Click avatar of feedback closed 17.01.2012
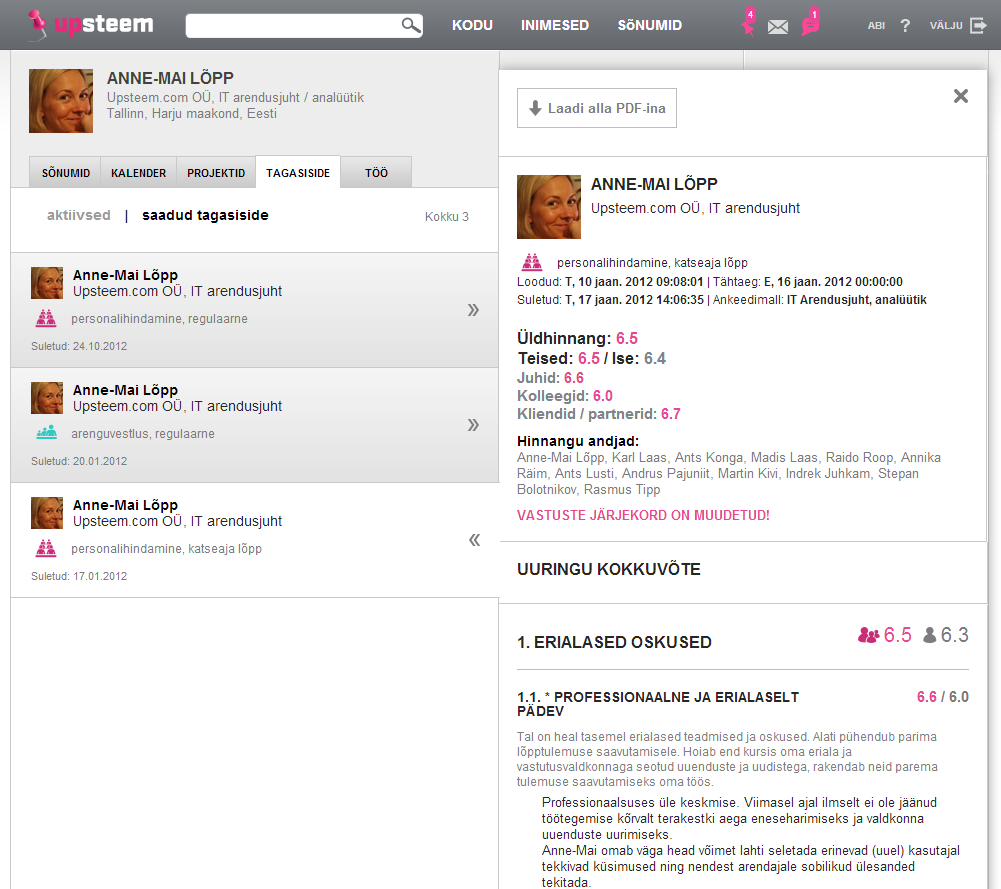This screenshot has width=1001, height=889. [x=47, y=513]
